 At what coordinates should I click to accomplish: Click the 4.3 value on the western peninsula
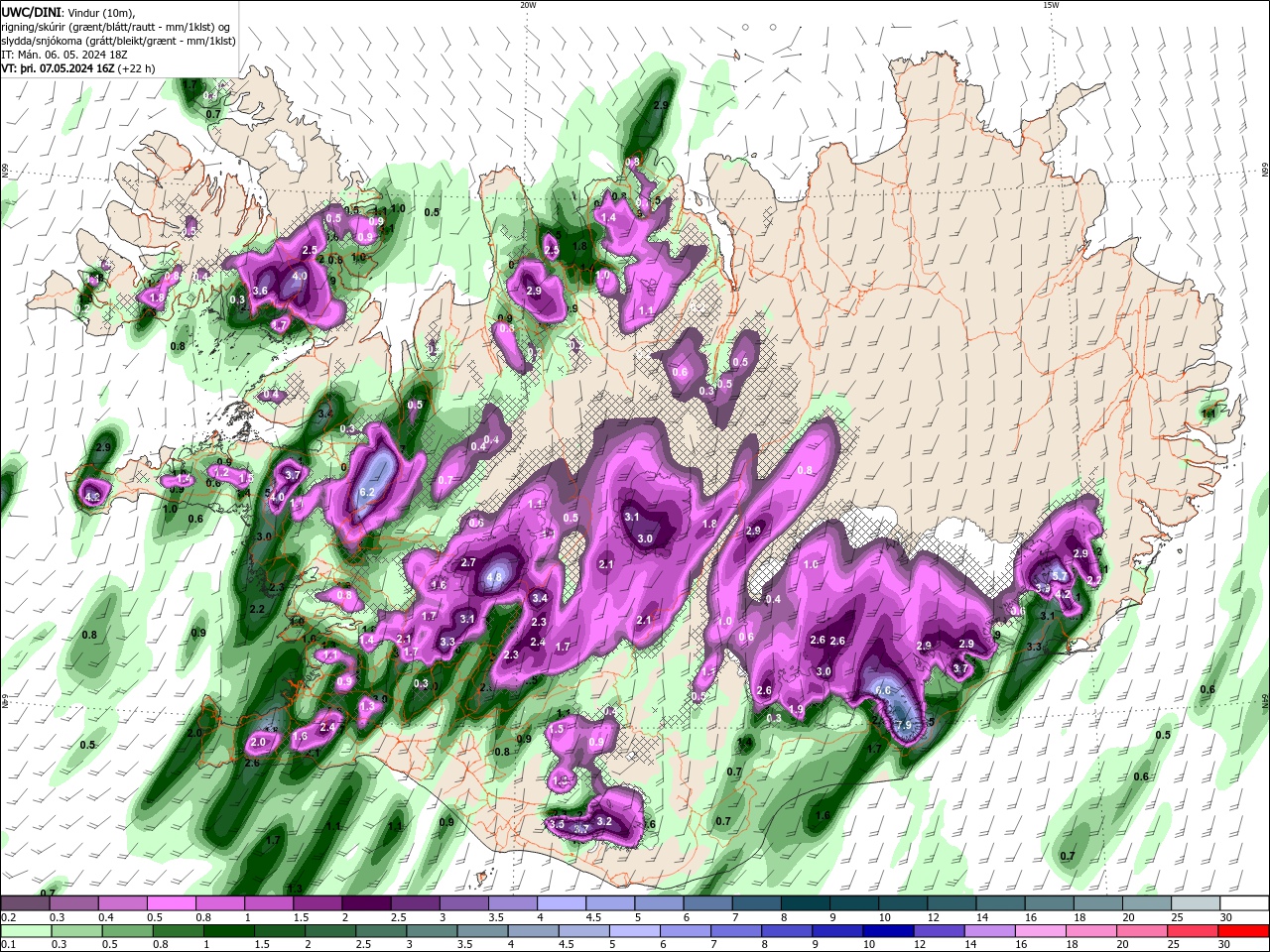click(x=94, y=495)
